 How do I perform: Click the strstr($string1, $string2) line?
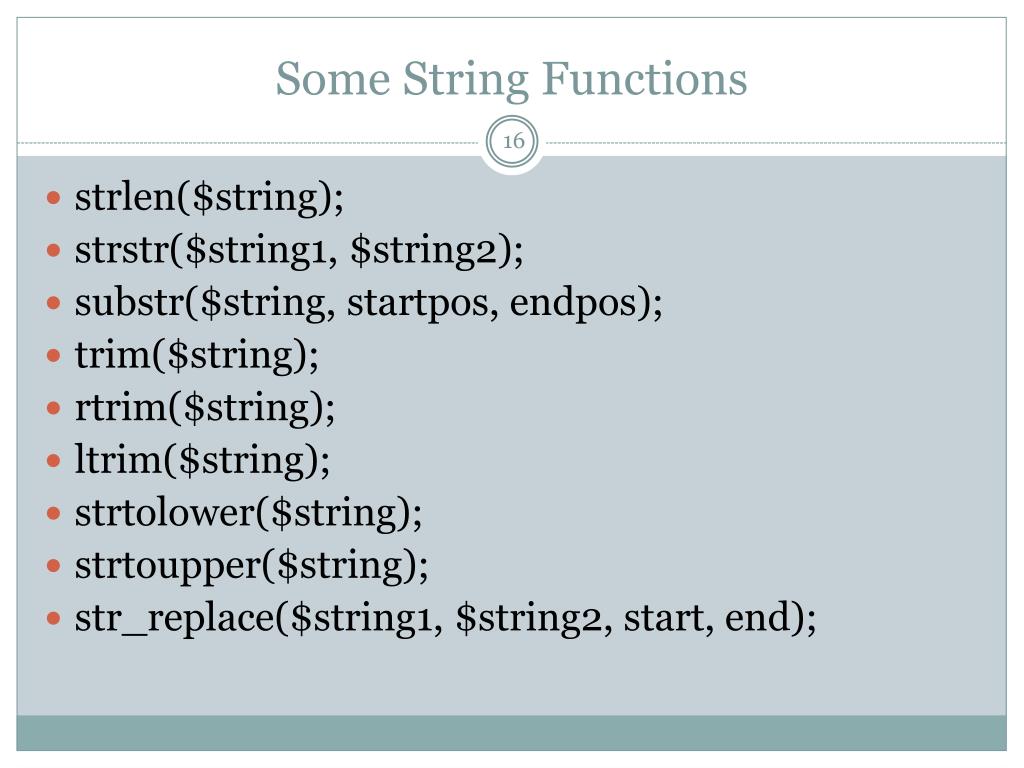299,250
